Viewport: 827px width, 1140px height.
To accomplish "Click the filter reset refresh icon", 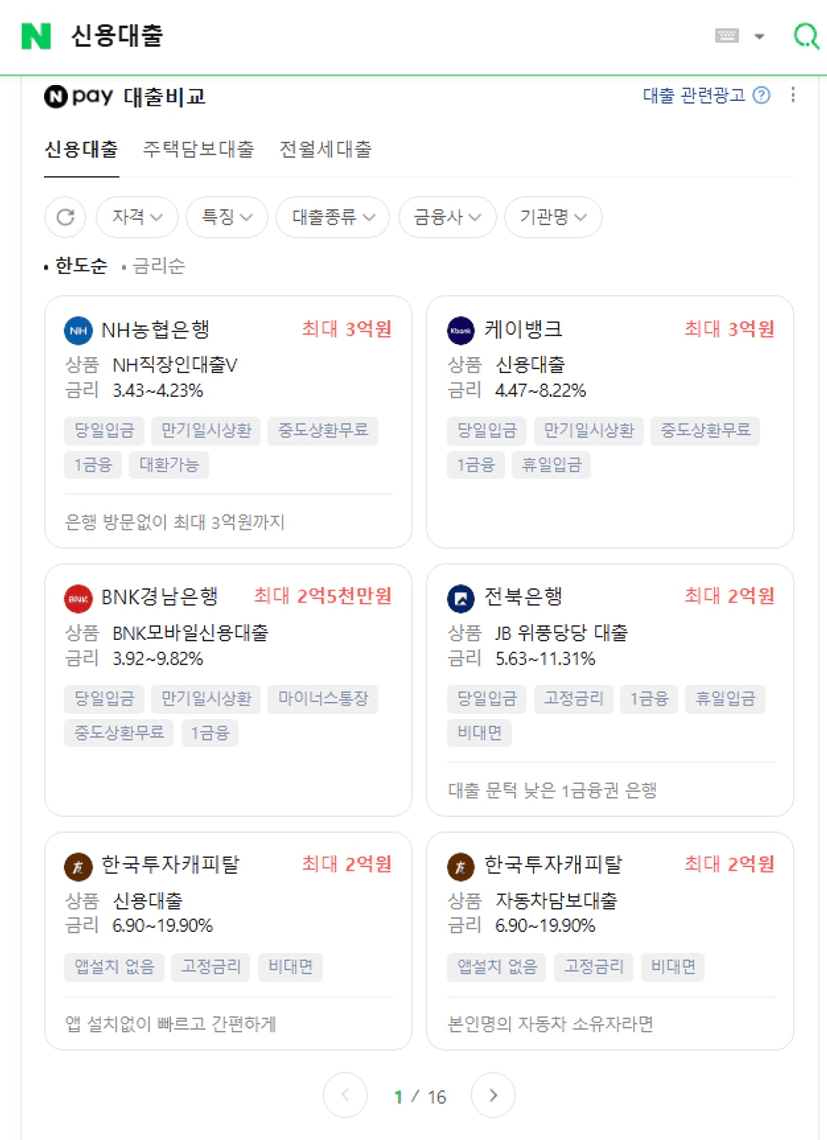I will coord(65,217).
